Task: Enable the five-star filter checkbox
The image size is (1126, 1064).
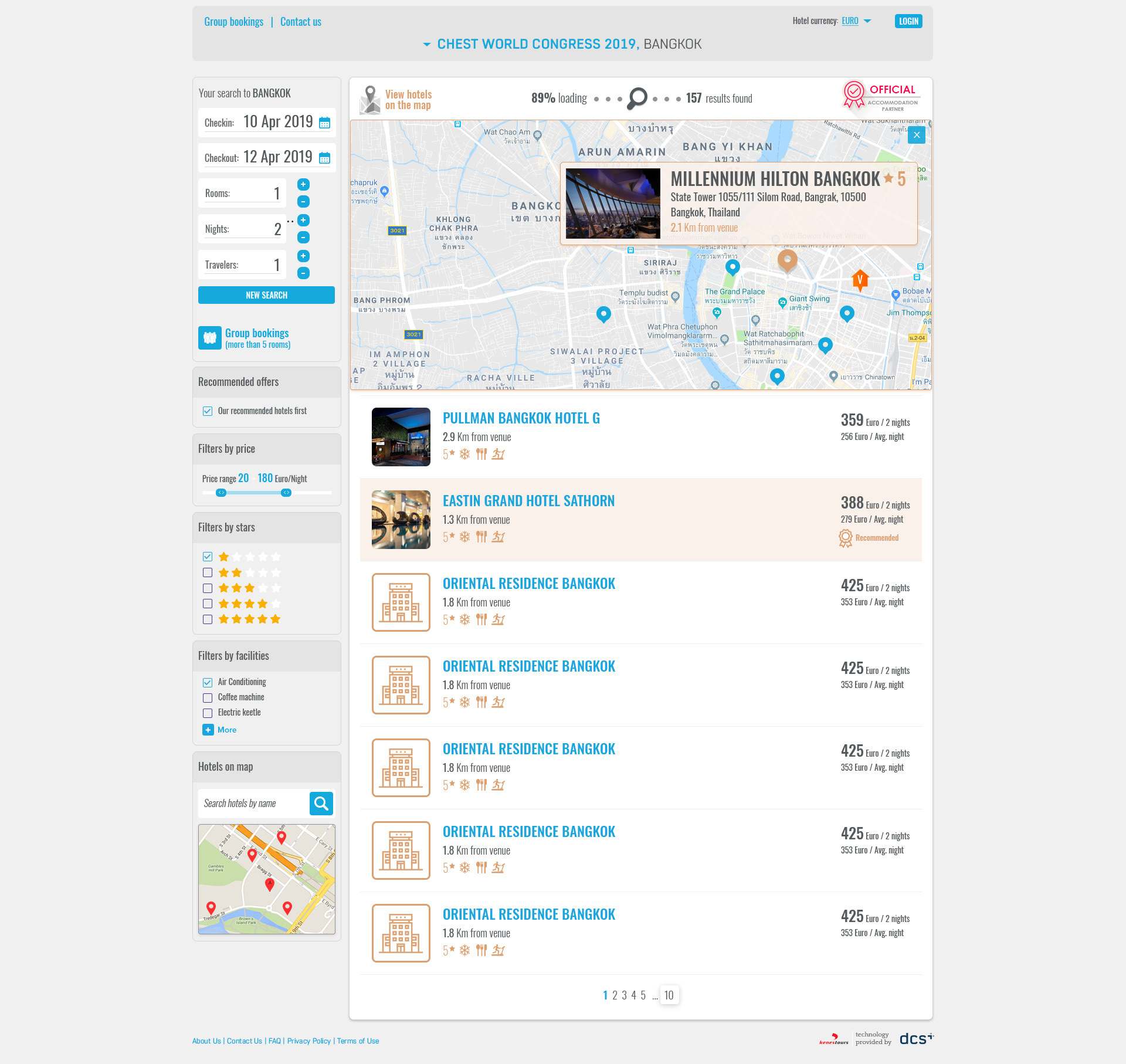Action: (x=208, y=619)
